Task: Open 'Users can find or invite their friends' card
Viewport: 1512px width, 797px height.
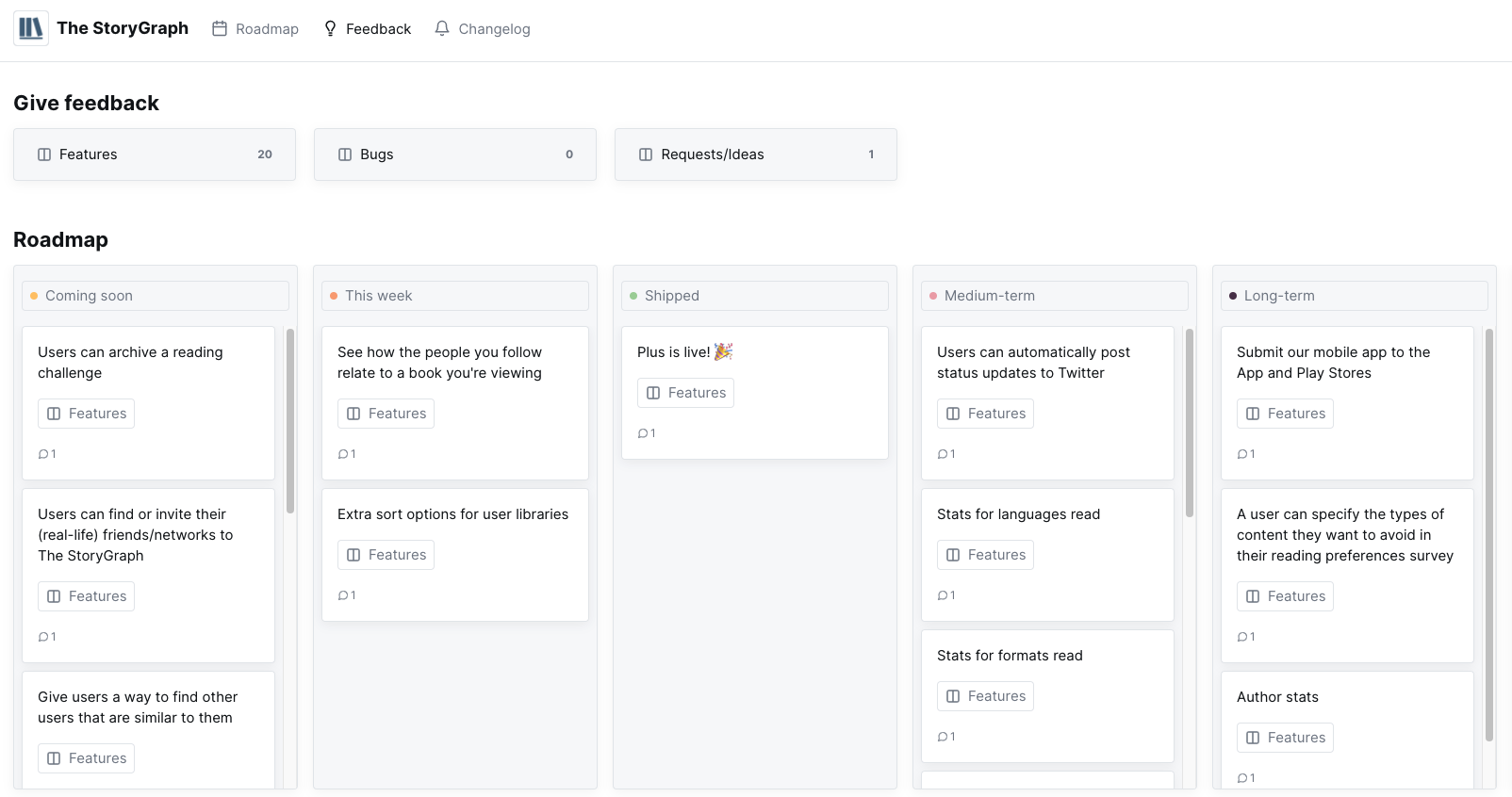Action: 149,576
